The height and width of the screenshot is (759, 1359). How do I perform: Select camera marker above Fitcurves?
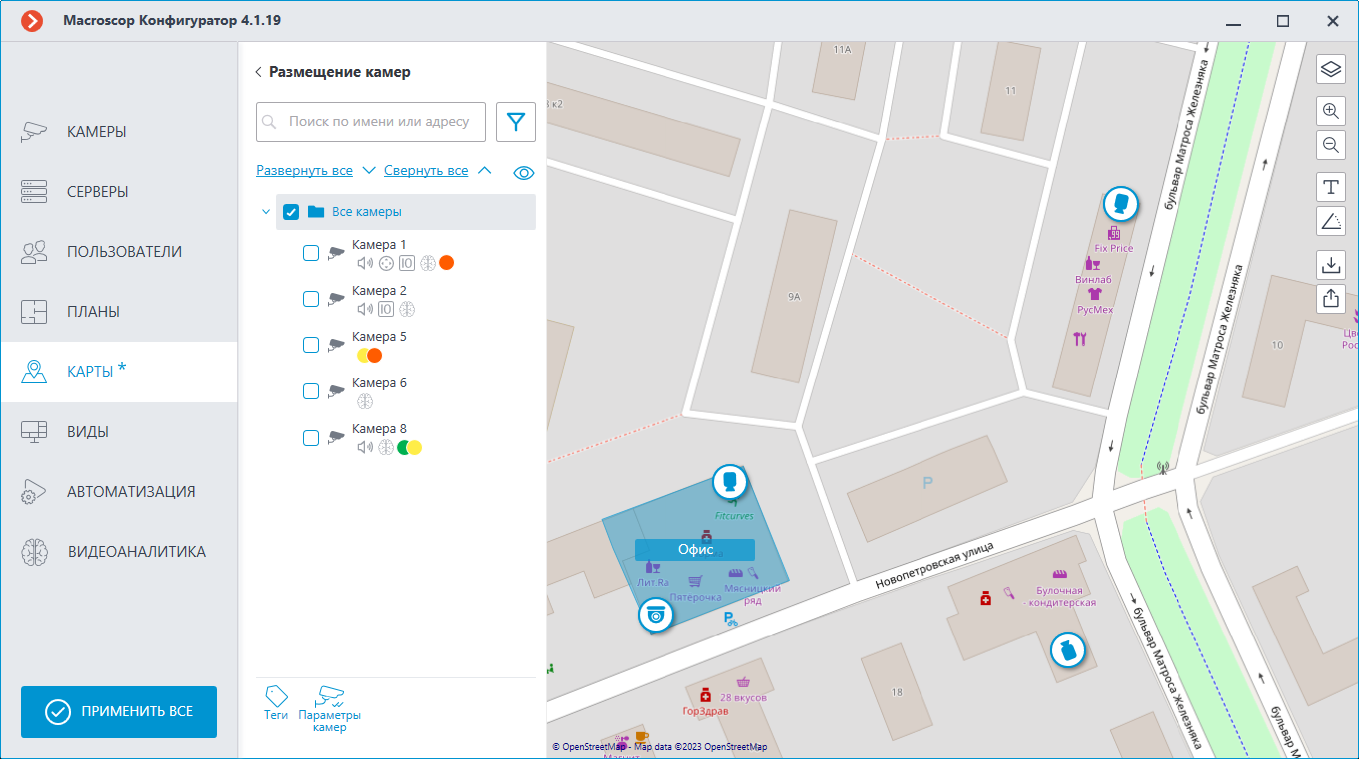(731, 482)
